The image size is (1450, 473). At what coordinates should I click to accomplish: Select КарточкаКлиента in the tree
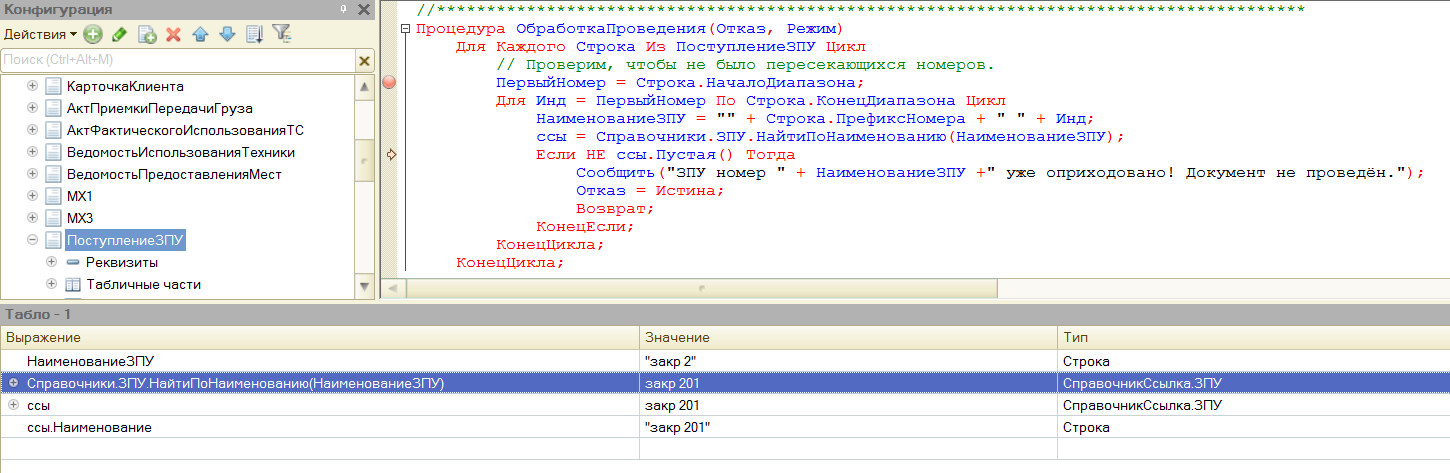click(x=125, y=86)
